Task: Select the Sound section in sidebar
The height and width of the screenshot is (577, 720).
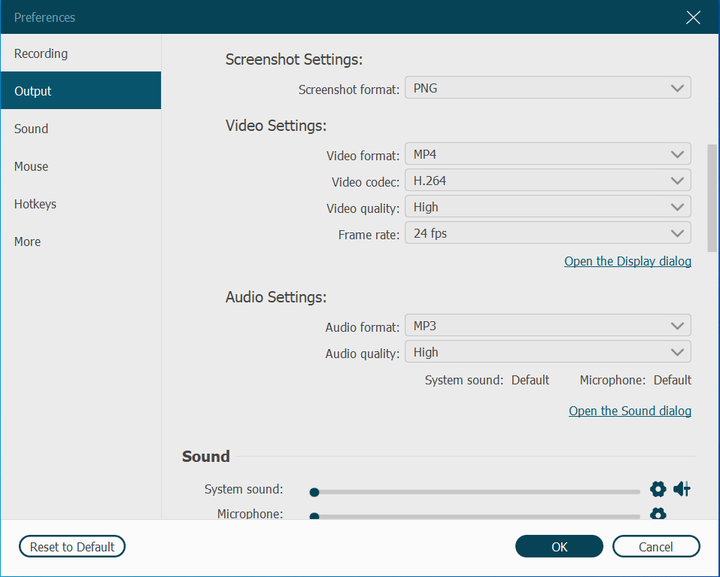Action: [x=31, y=129]
